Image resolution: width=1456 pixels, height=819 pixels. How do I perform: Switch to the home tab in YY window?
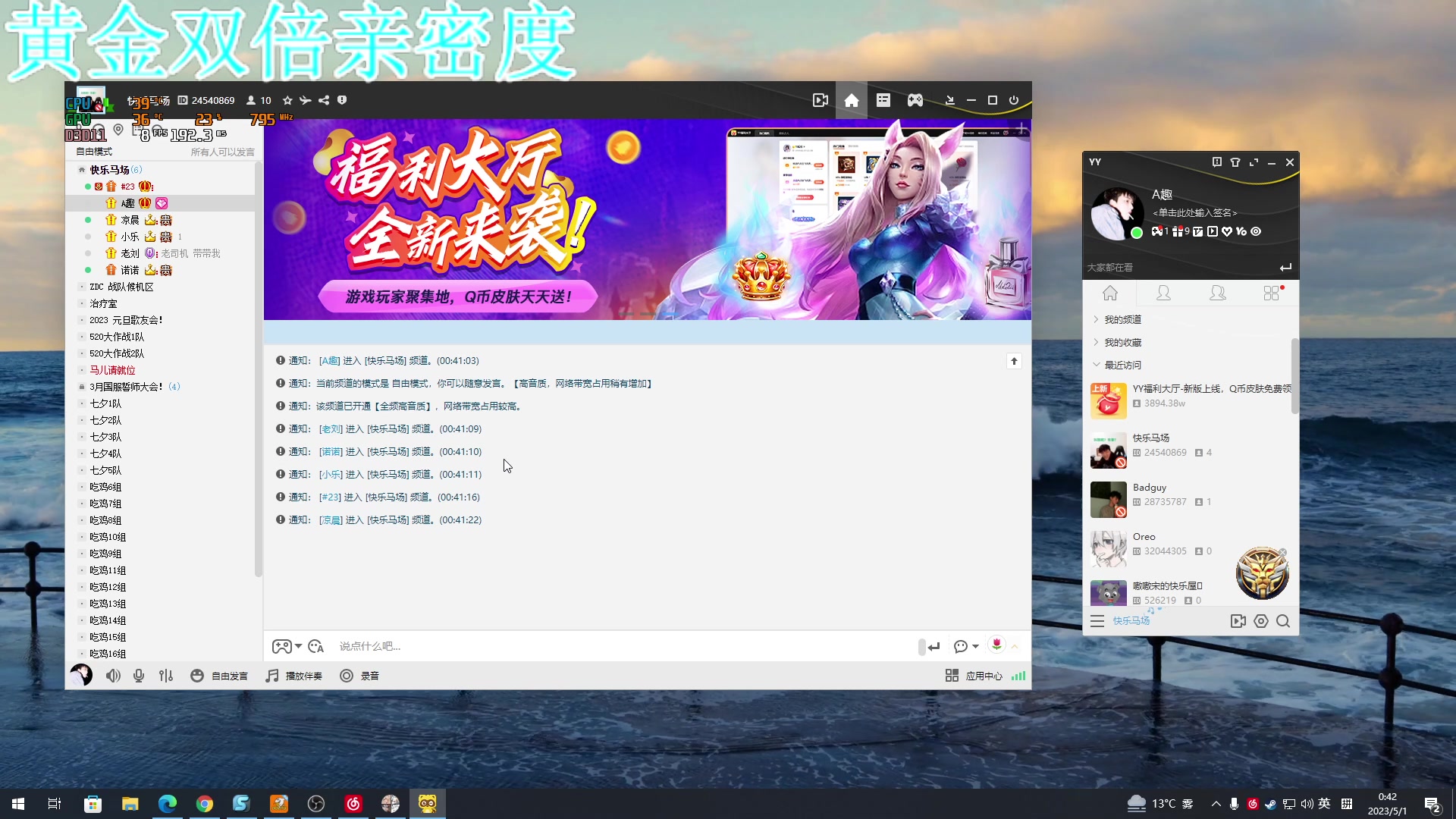1110,293
